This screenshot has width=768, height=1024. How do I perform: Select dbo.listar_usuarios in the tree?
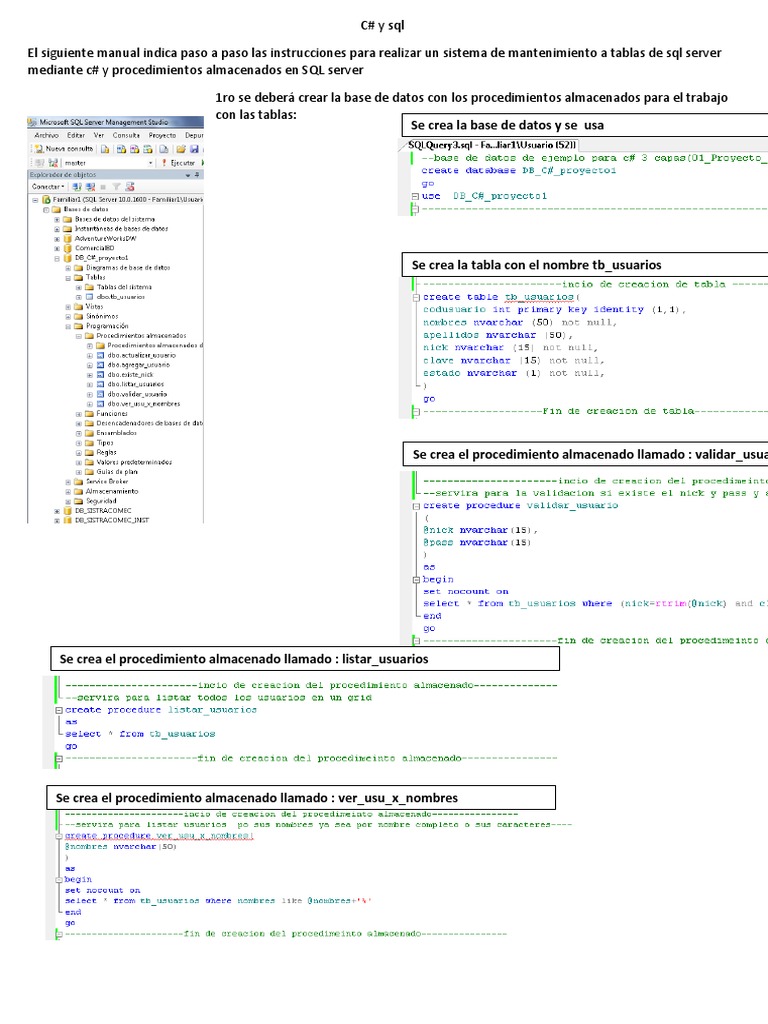136,384
